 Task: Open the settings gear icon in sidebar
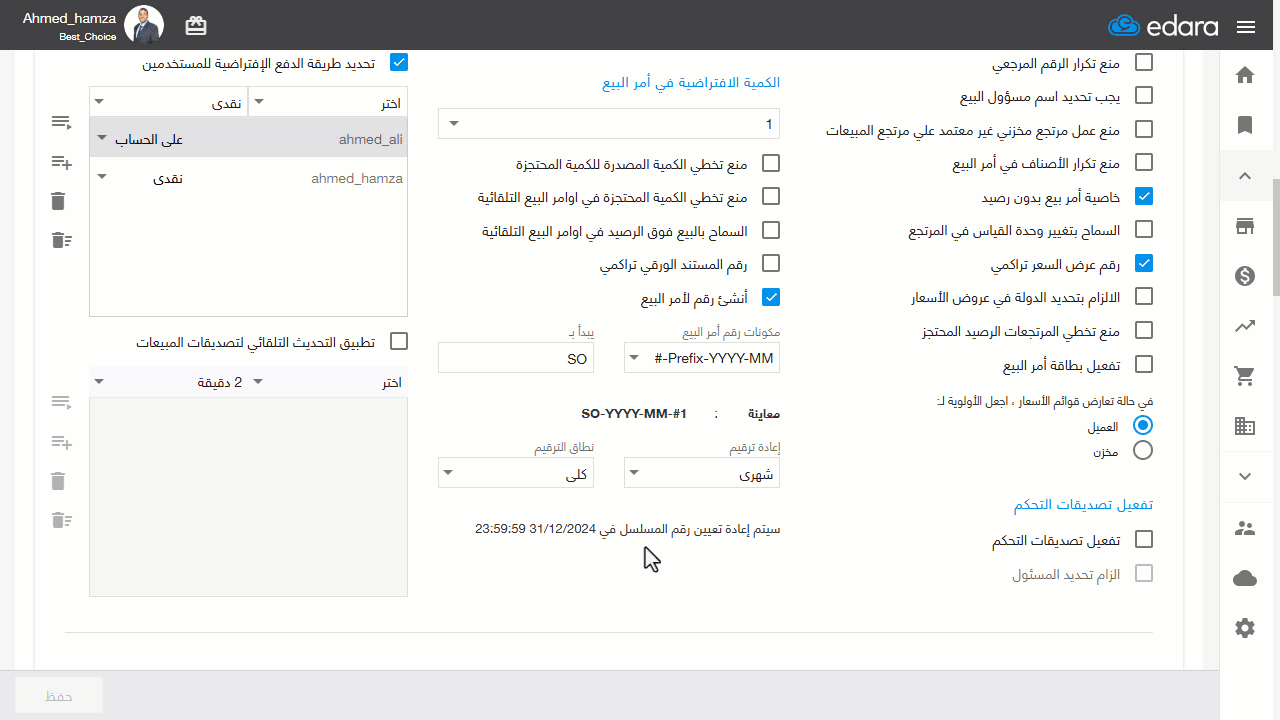pos(1245,628)
